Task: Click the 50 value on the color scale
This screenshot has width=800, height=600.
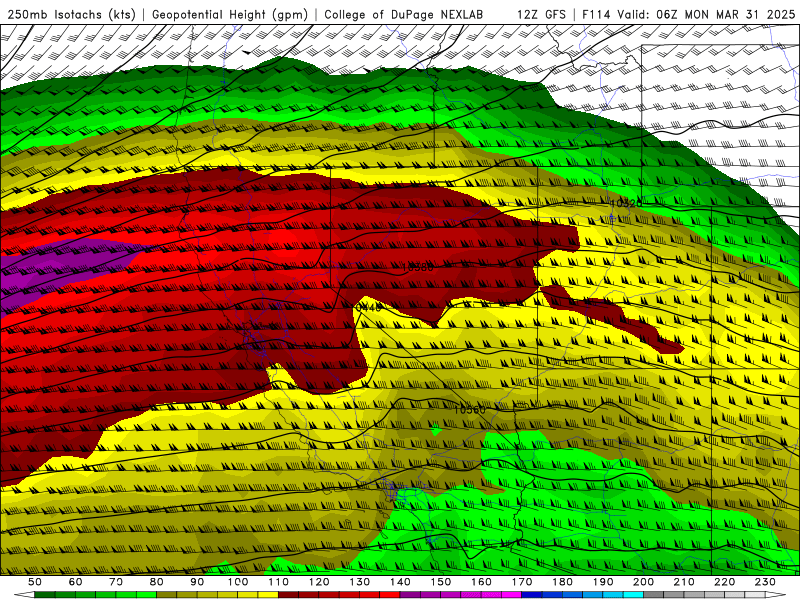Action: tap(35, 582)
